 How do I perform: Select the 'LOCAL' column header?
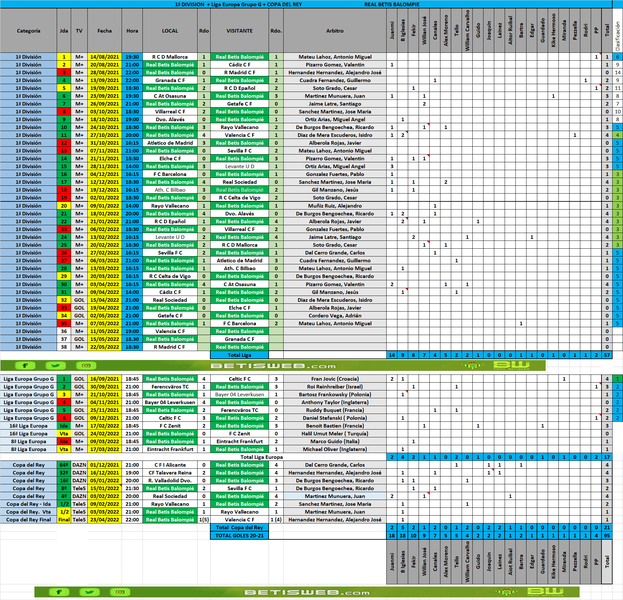click(170, 31)
